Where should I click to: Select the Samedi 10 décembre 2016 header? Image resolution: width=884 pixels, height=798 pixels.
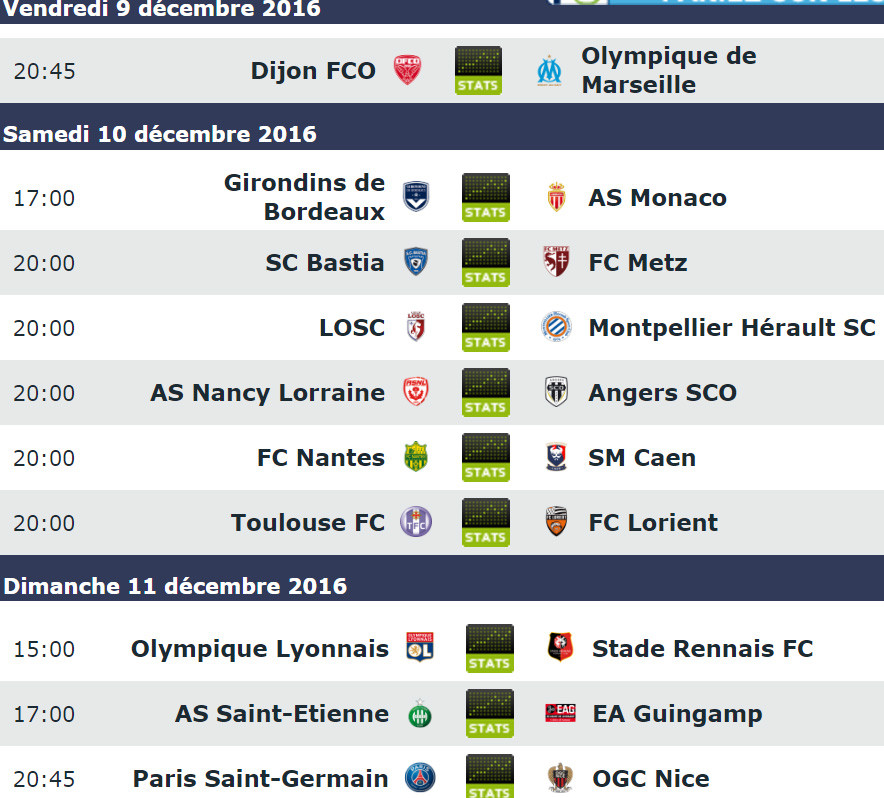[x=442, y=134]
